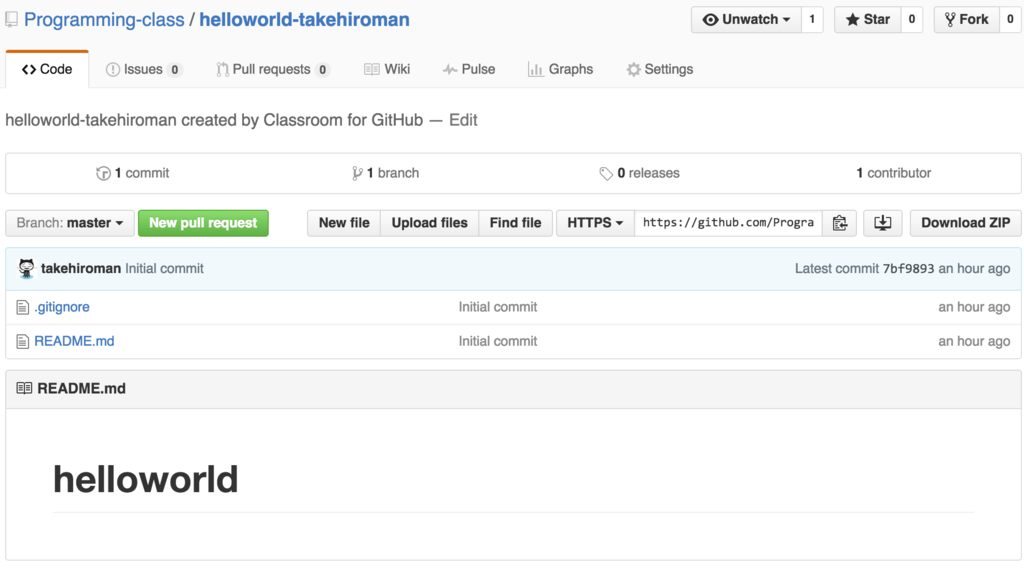Click the New file button
The height and width of the screenshot is (570, 1024).
(344, 223)
